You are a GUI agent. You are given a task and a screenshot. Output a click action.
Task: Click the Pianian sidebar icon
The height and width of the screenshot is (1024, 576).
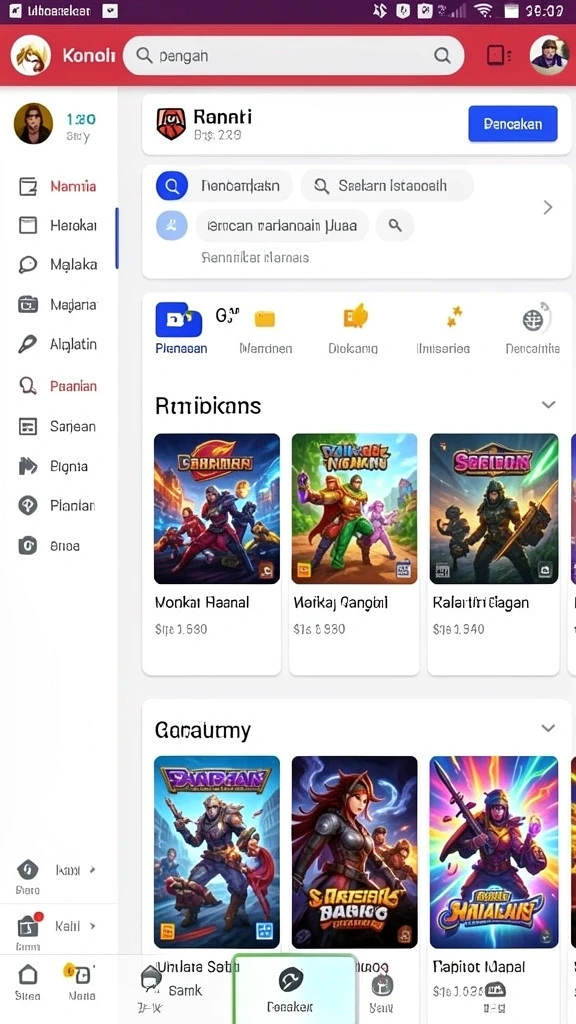[27, 506]
